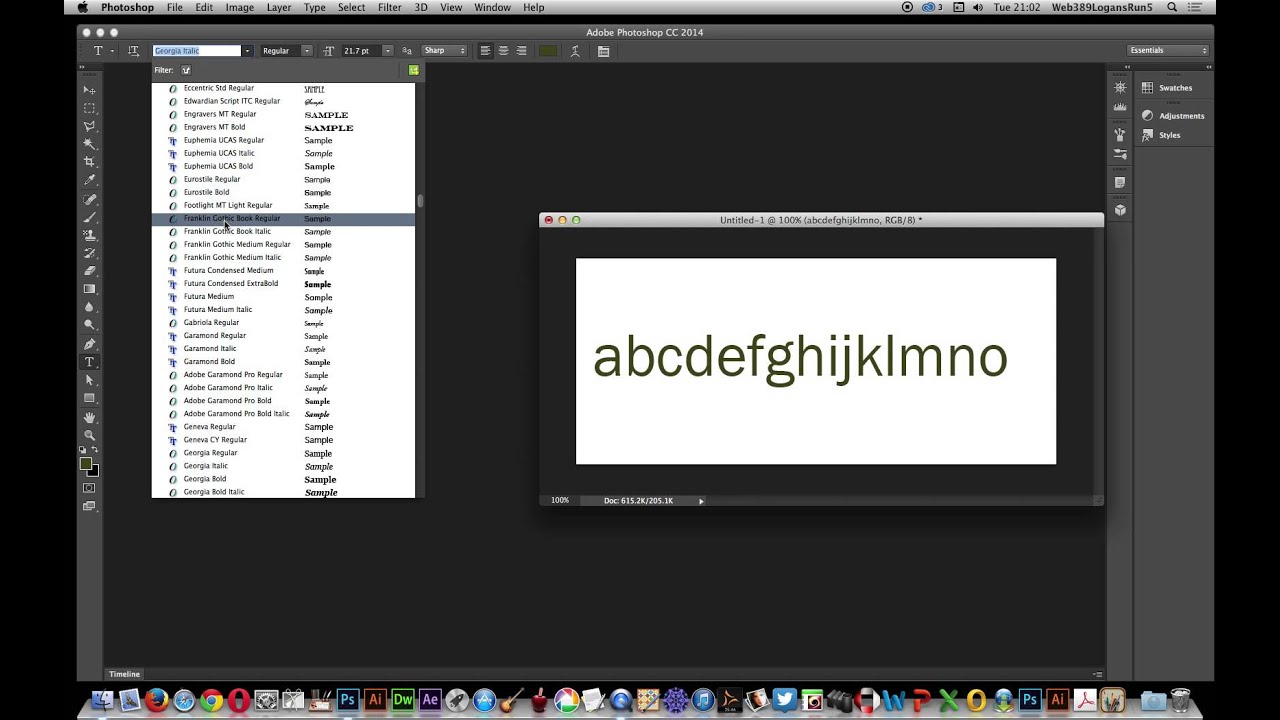
Task: Toggle text orientation in options bar
Action: (133, 50)
